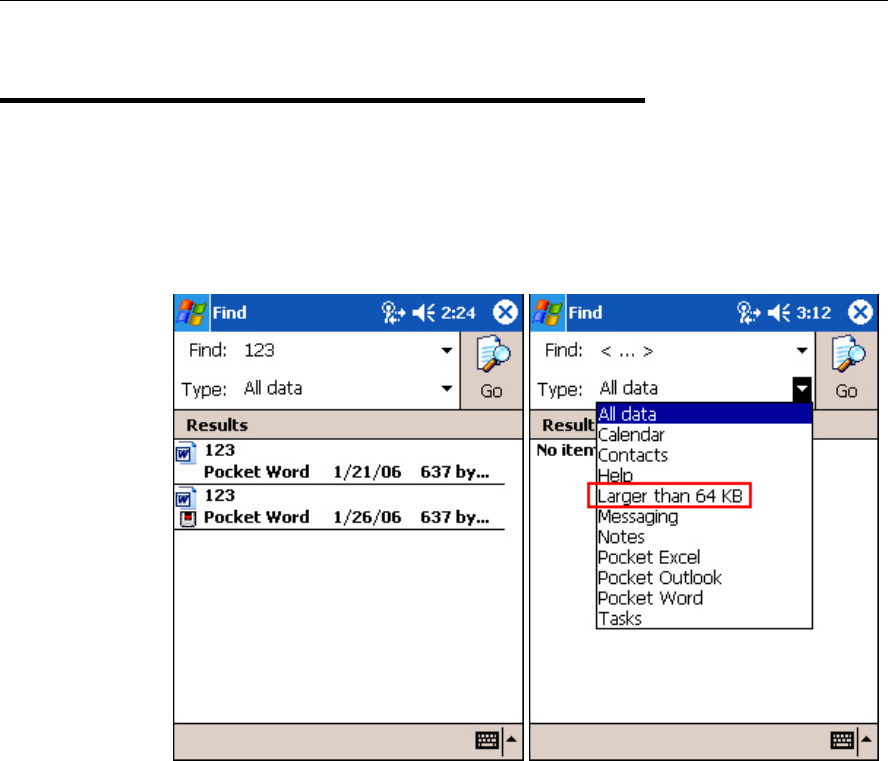Open Start menu in left Find window
The width and height of the screenshot is (888, 761).
coord(191,313)
